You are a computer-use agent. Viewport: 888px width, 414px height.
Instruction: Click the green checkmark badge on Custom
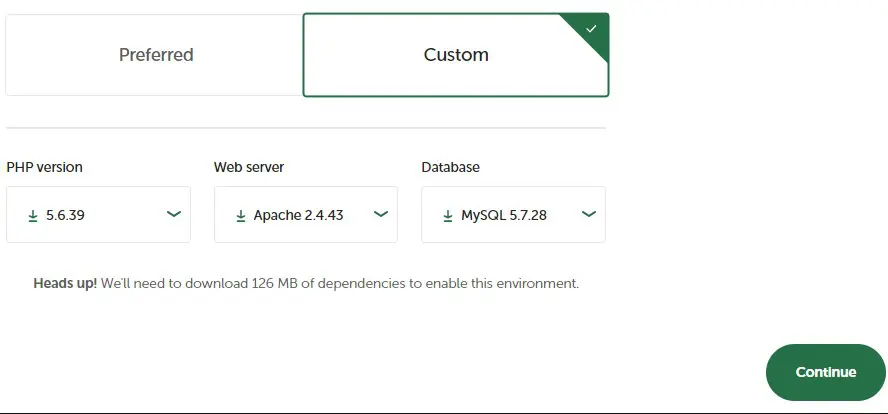coord(591,29)
